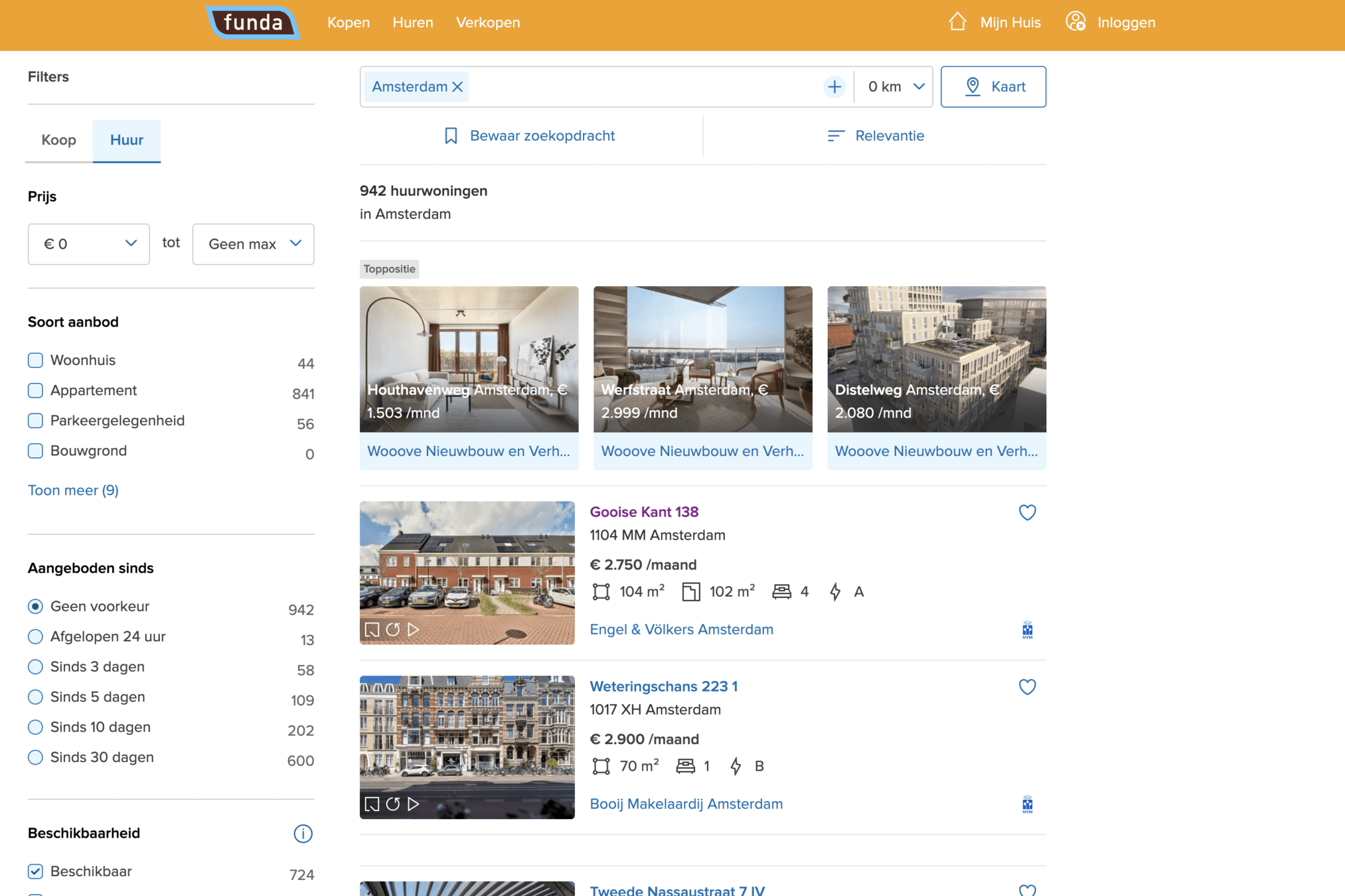Select the Sinds 5 dagen radio option
Screen dimensions: 1345x896
(36, 697)
